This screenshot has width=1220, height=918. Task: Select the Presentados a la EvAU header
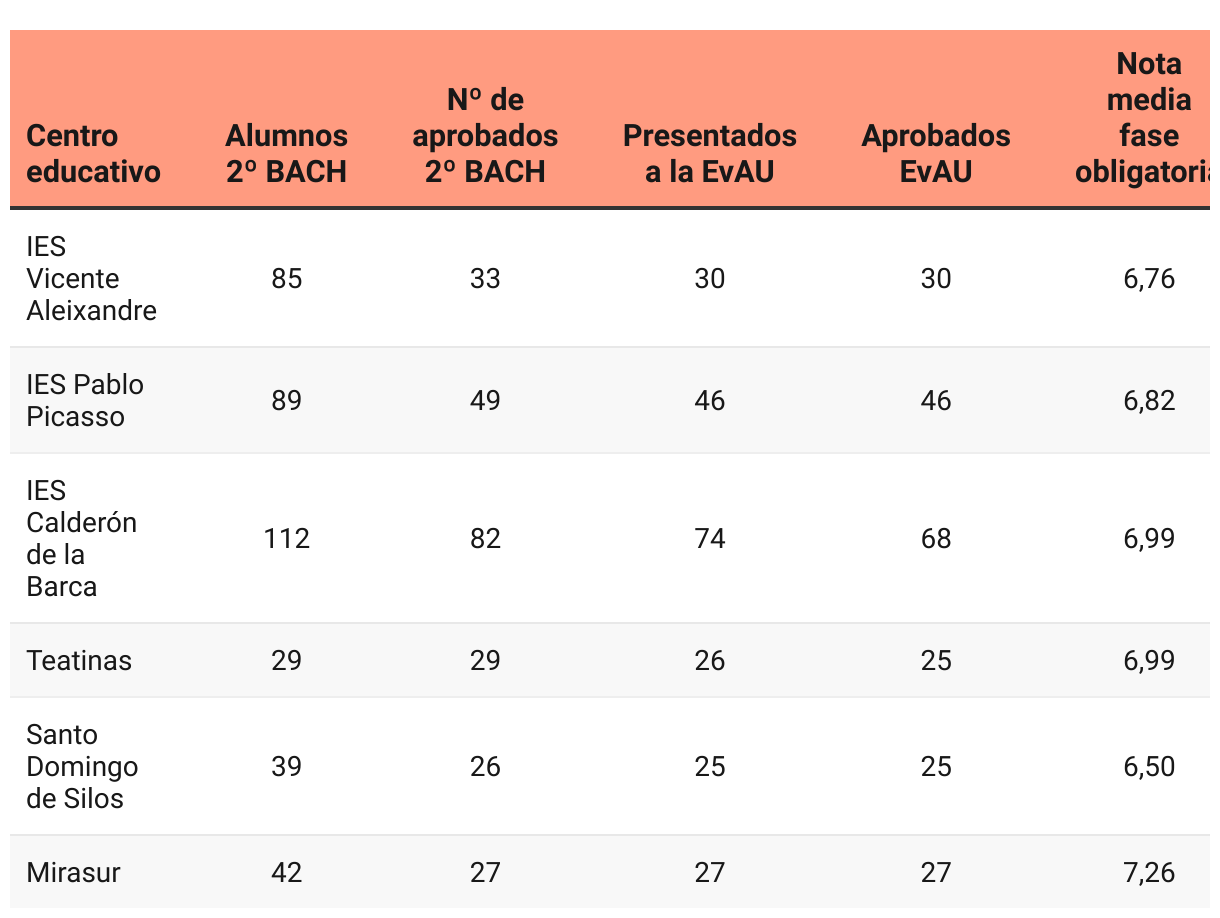click(710, 154)
